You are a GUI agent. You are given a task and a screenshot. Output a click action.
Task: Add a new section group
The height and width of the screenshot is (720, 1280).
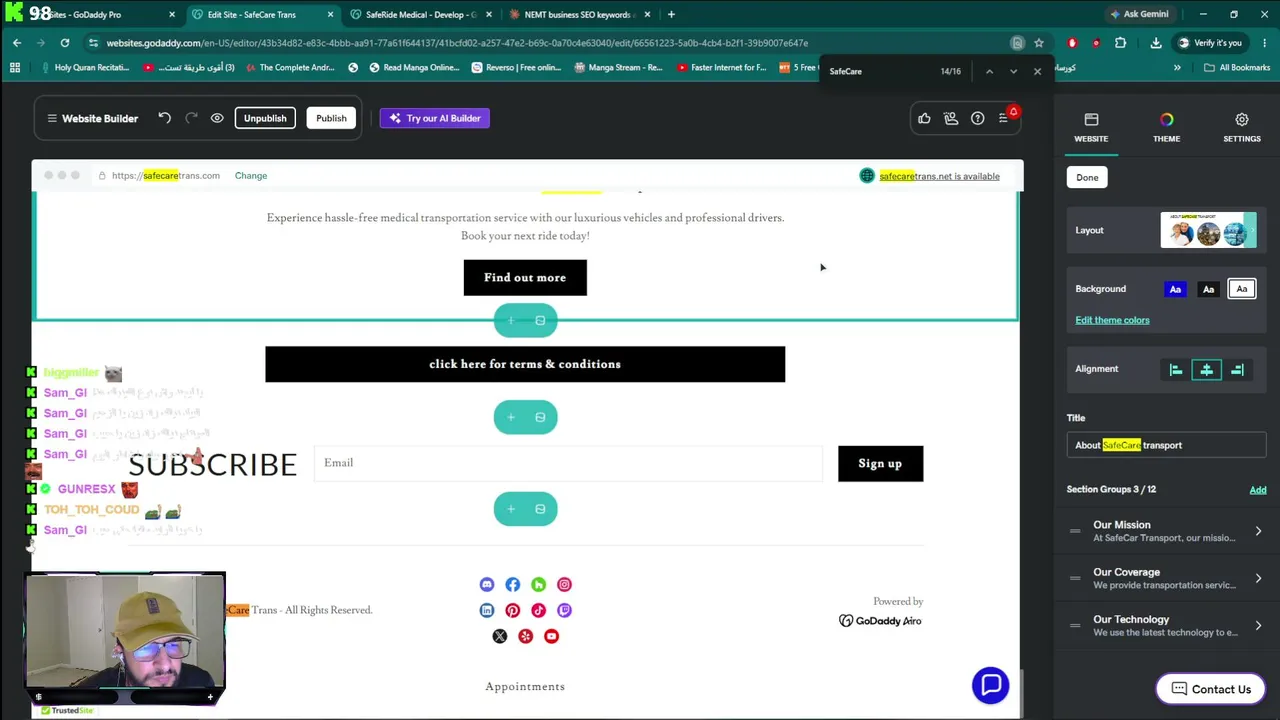1258,490
